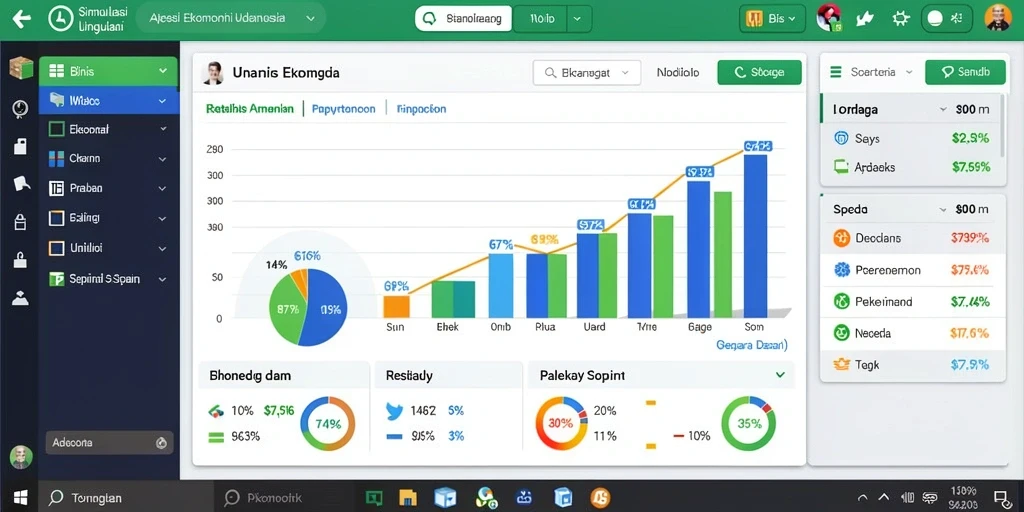Switch to the Papyrtonoon tab

coord(344,108)
